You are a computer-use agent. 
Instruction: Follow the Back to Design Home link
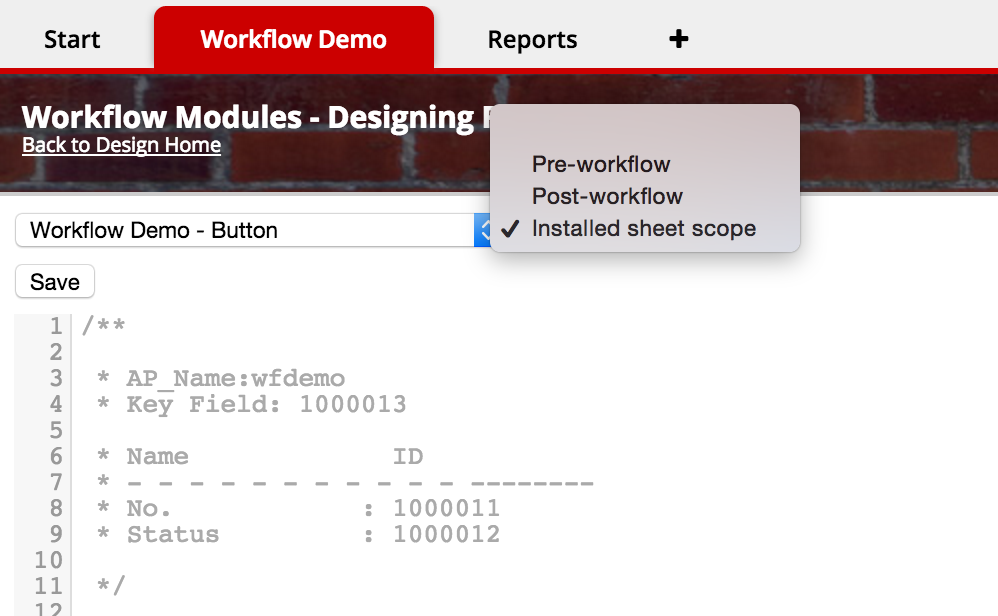pos(121,145)
